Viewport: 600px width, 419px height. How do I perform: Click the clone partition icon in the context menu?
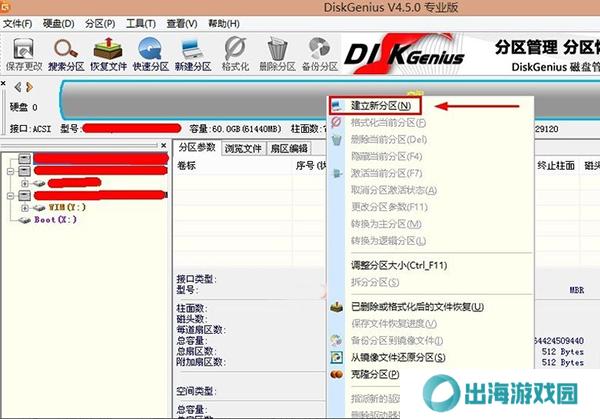tap(336, 374)
